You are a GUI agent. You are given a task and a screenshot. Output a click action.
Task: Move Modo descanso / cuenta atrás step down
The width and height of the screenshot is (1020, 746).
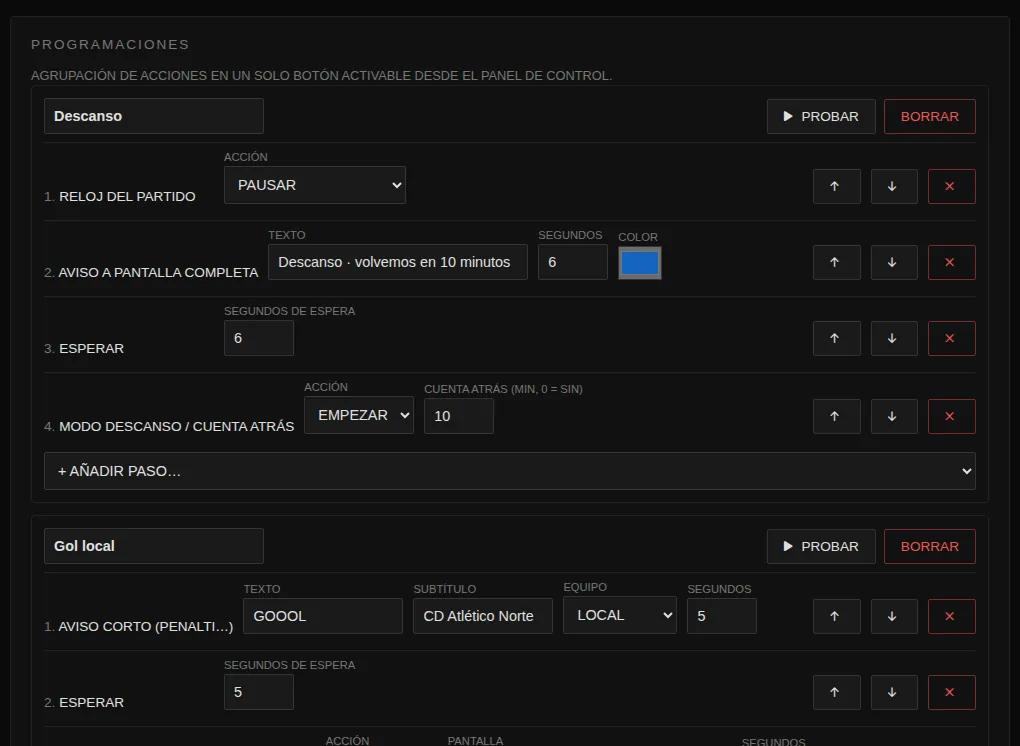[x=894, y=416]
